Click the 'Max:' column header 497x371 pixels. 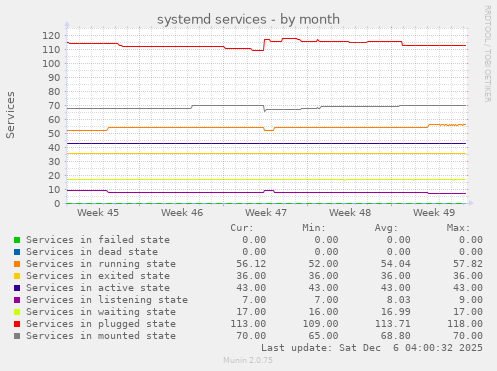pos(458,228)
